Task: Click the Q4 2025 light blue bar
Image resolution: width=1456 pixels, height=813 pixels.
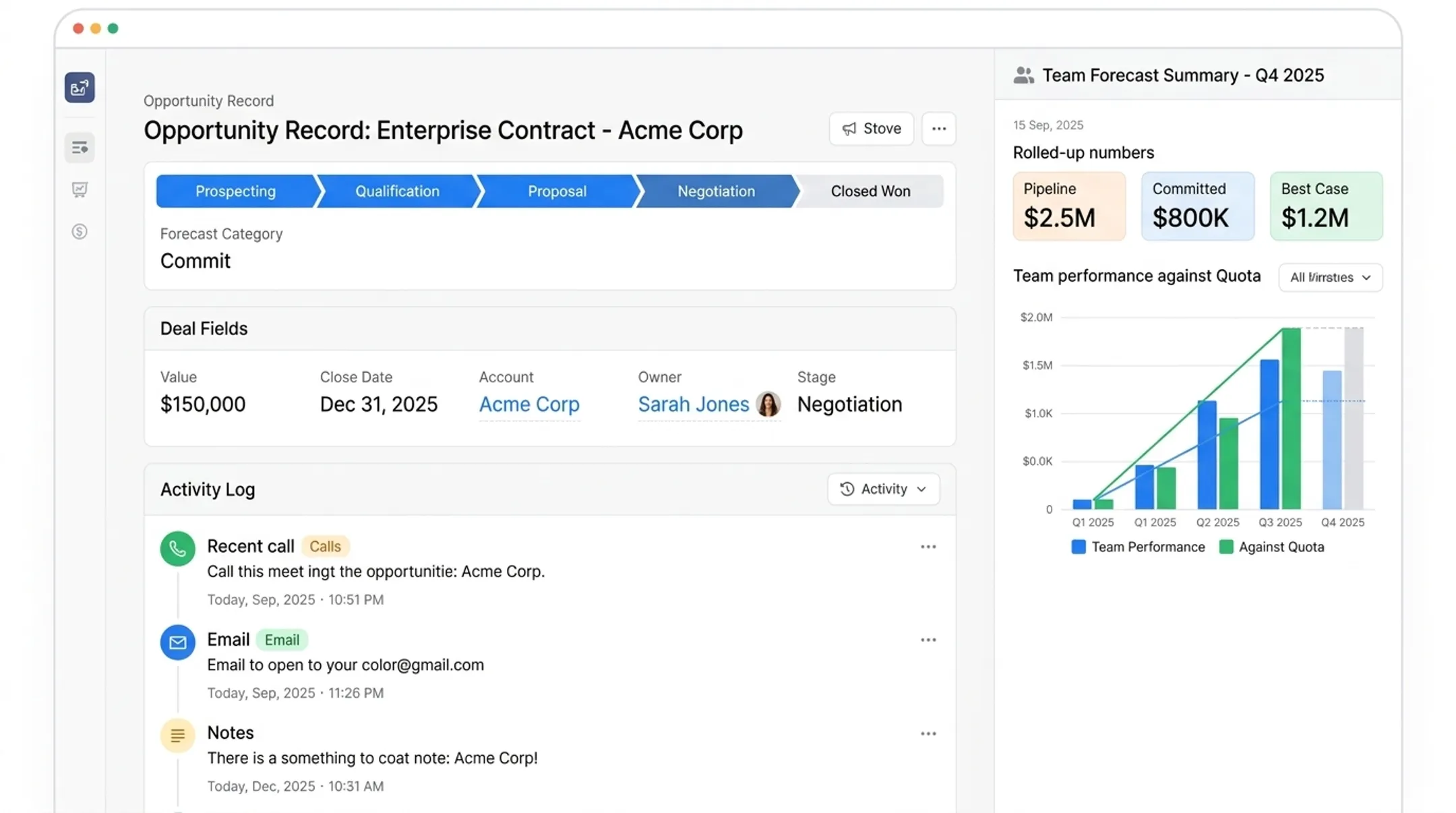Action: [x=1332, y=440]
